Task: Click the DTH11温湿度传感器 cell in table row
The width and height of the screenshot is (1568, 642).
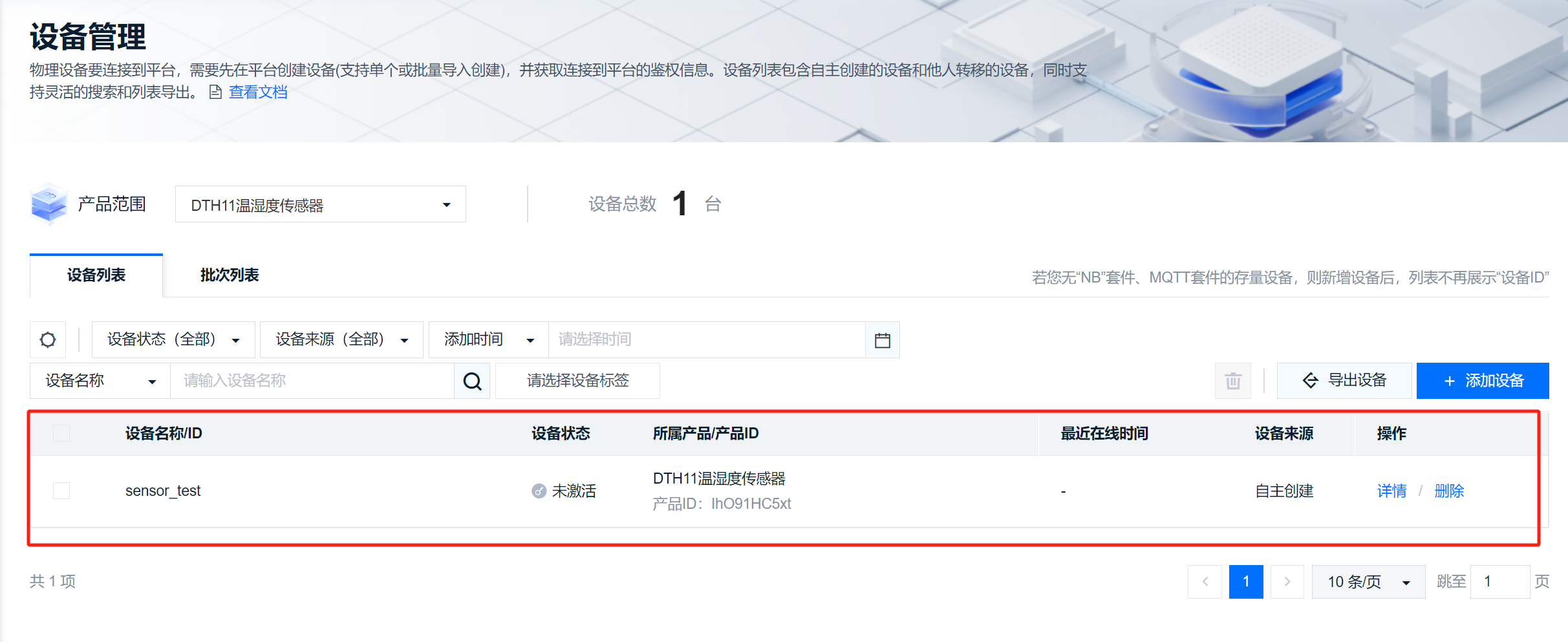Action: pyautogui.click(x=719, y=478)
